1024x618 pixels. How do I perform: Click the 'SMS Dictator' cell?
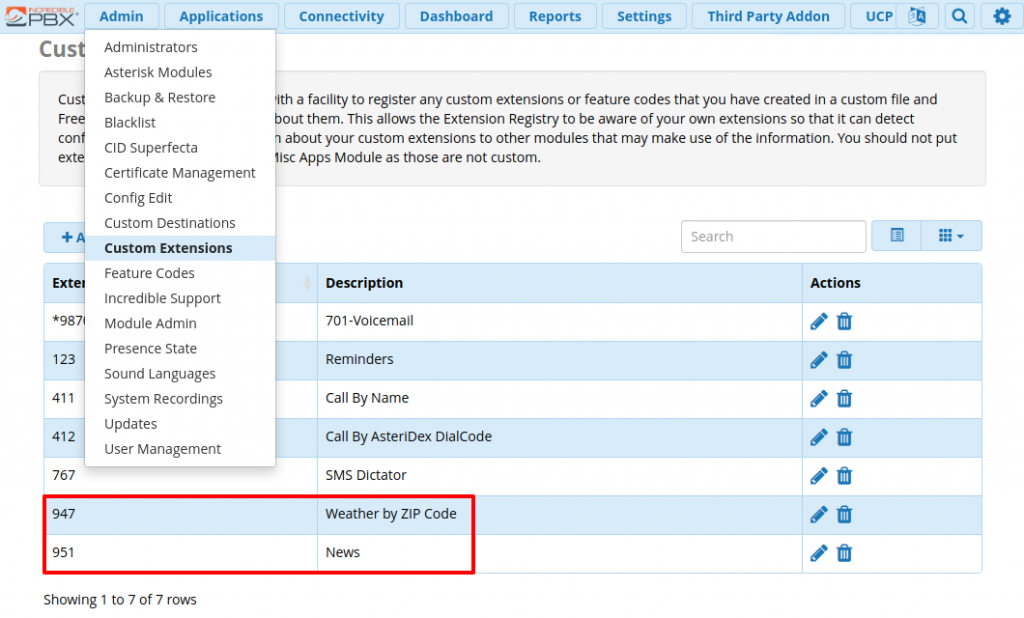pyautogui.click(x=560, y=476)
